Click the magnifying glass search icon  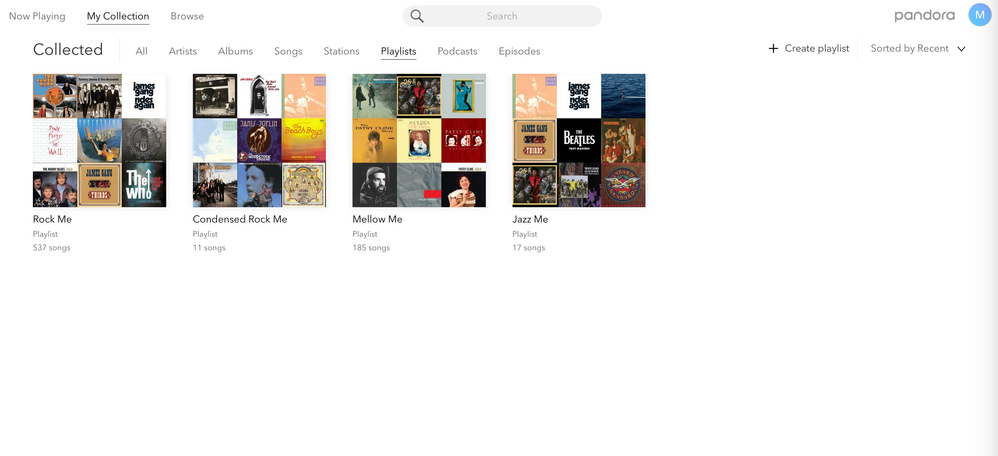417,16
